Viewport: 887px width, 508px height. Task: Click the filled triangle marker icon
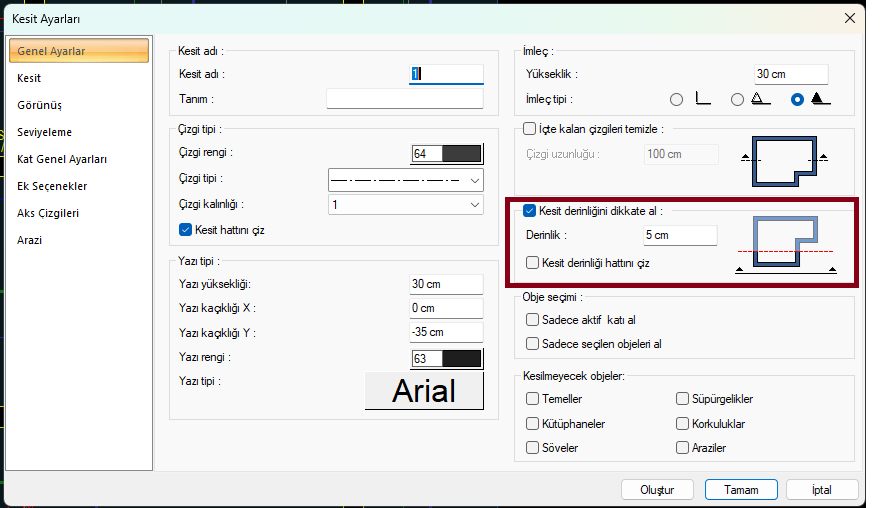[820, 98]
